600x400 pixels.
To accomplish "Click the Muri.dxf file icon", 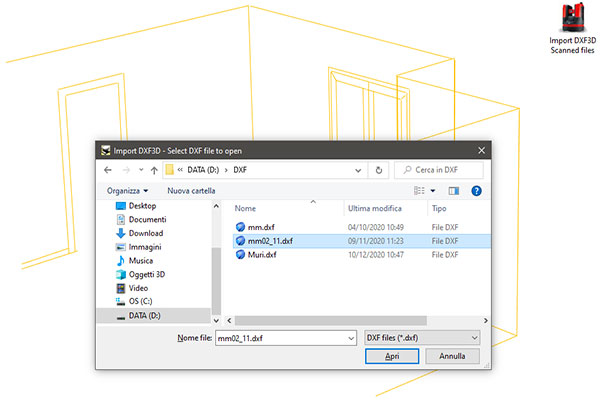I will click(240, 255).
